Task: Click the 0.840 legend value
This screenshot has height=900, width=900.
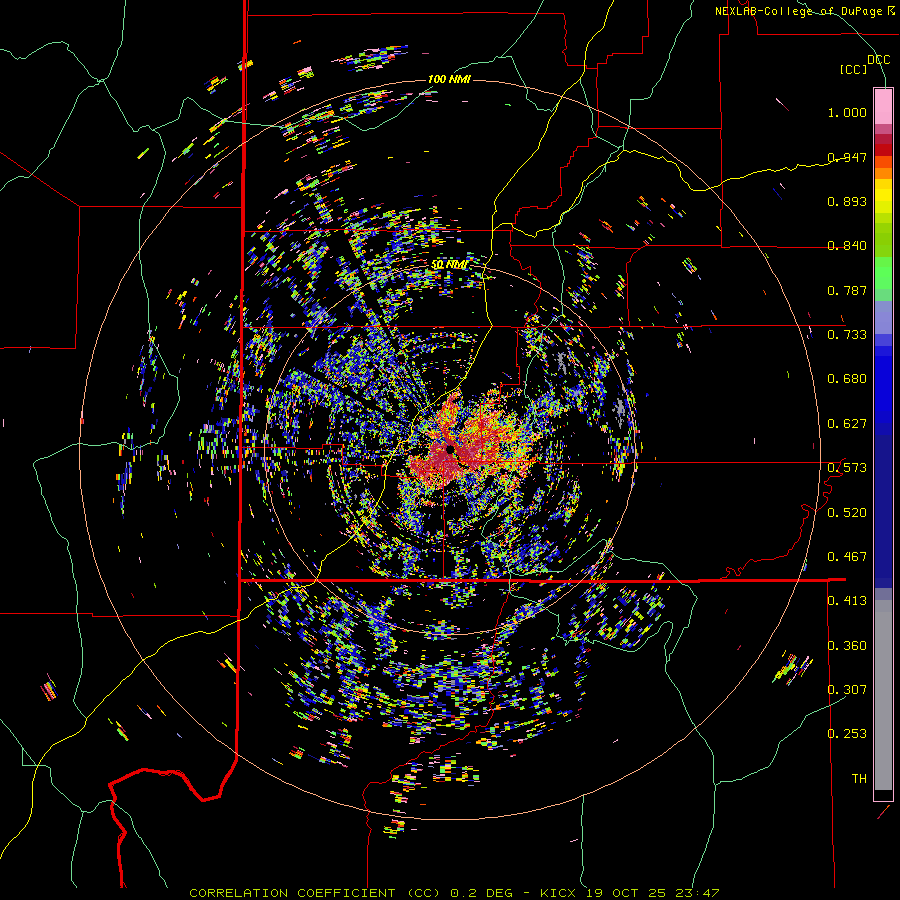Action: [x=847, y=246]
